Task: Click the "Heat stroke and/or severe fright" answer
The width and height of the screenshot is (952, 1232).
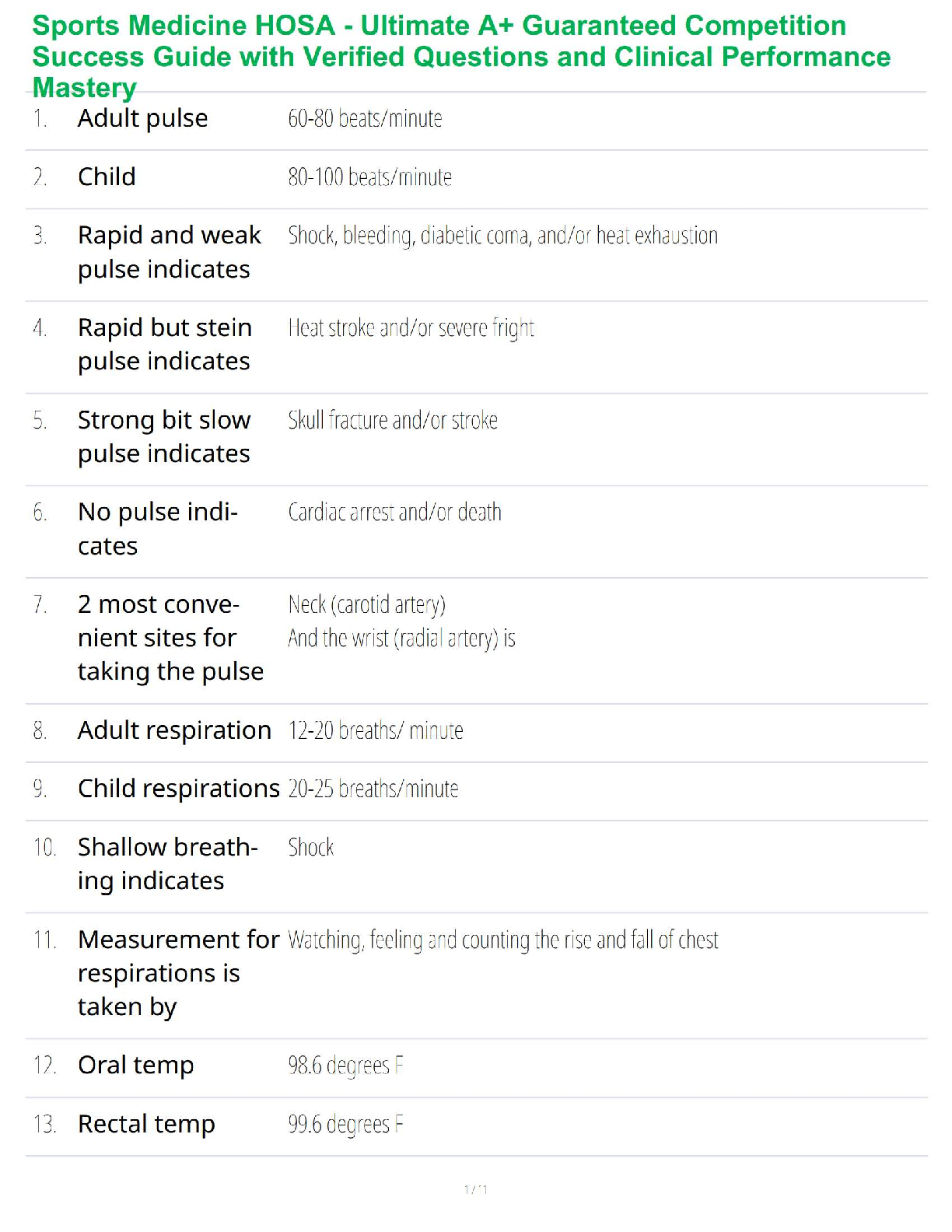Action: pos(411,328)
